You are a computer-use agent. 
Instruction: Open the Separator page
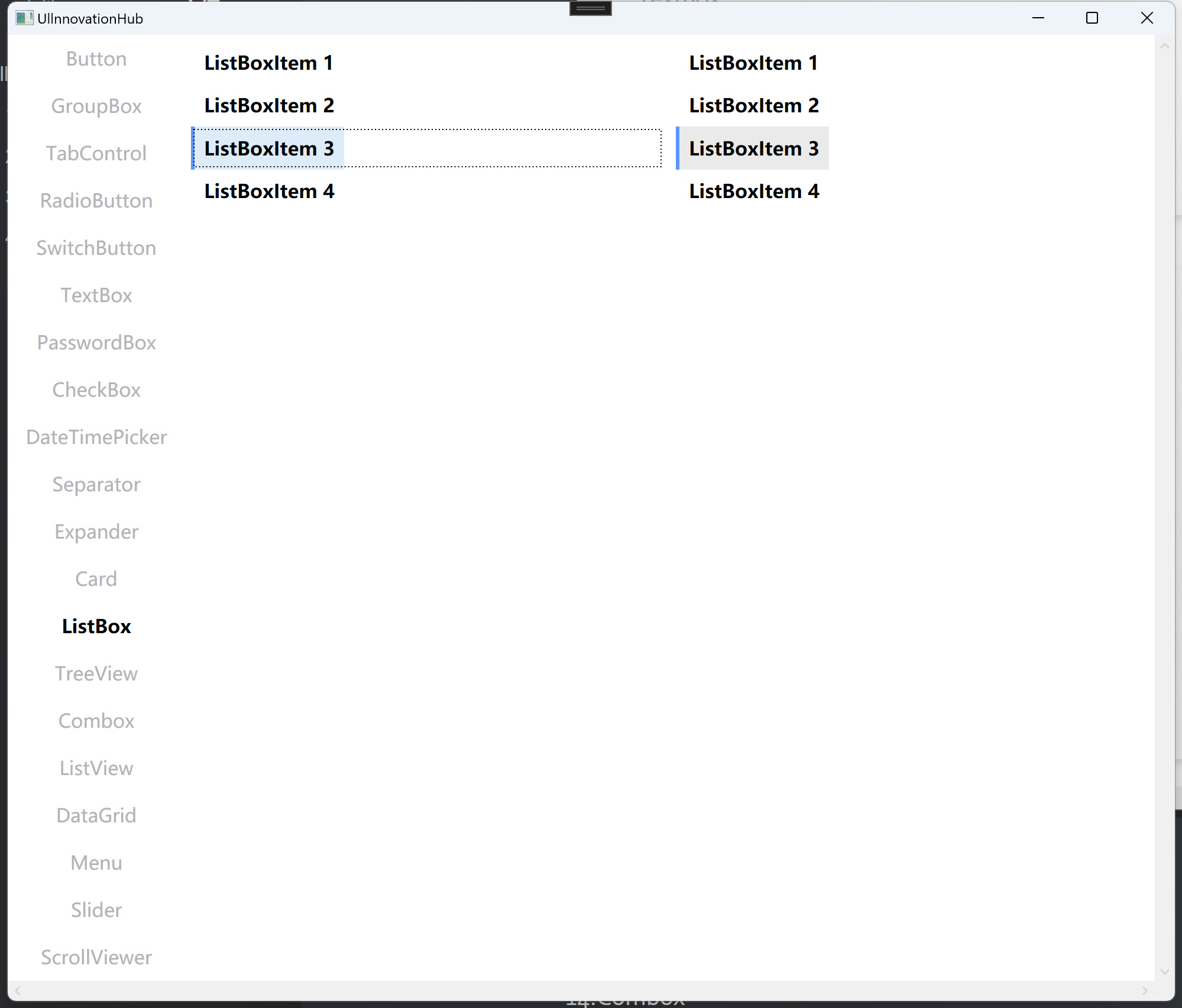(96, 484)
